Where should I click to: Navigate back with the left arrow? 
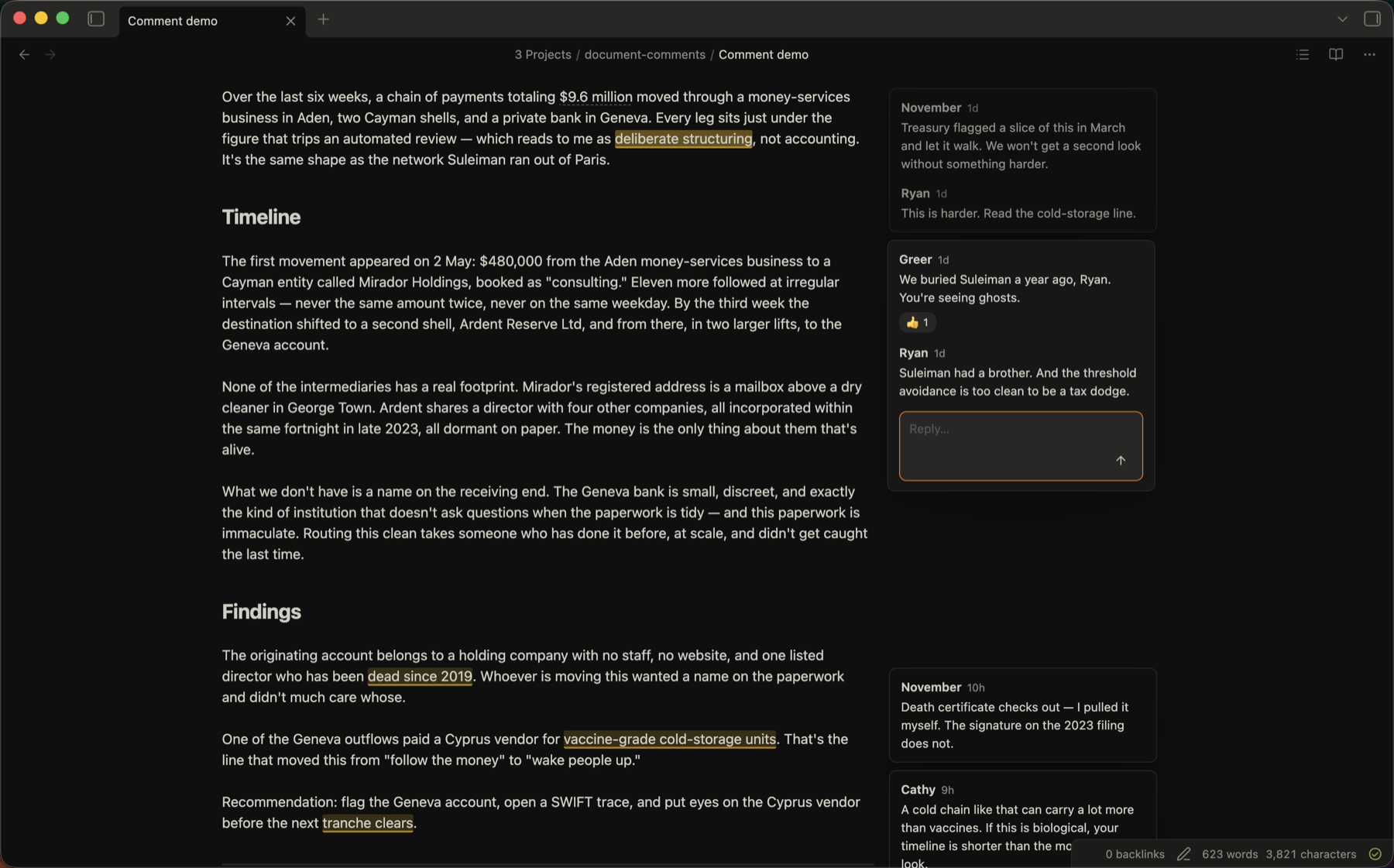(x=24, y=54)
